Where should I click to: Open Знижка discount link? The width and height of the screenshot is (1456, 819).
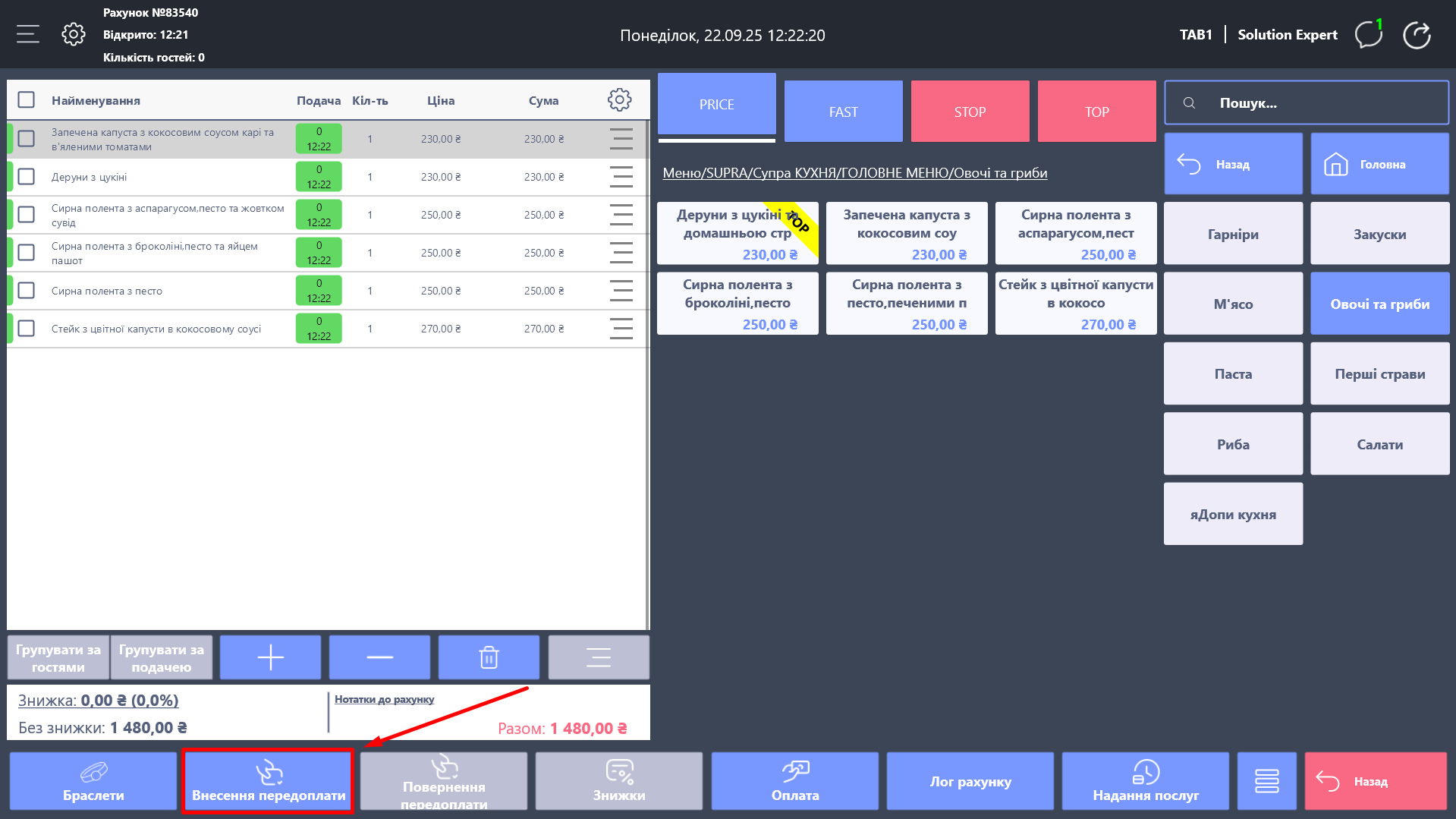[99, 701]
